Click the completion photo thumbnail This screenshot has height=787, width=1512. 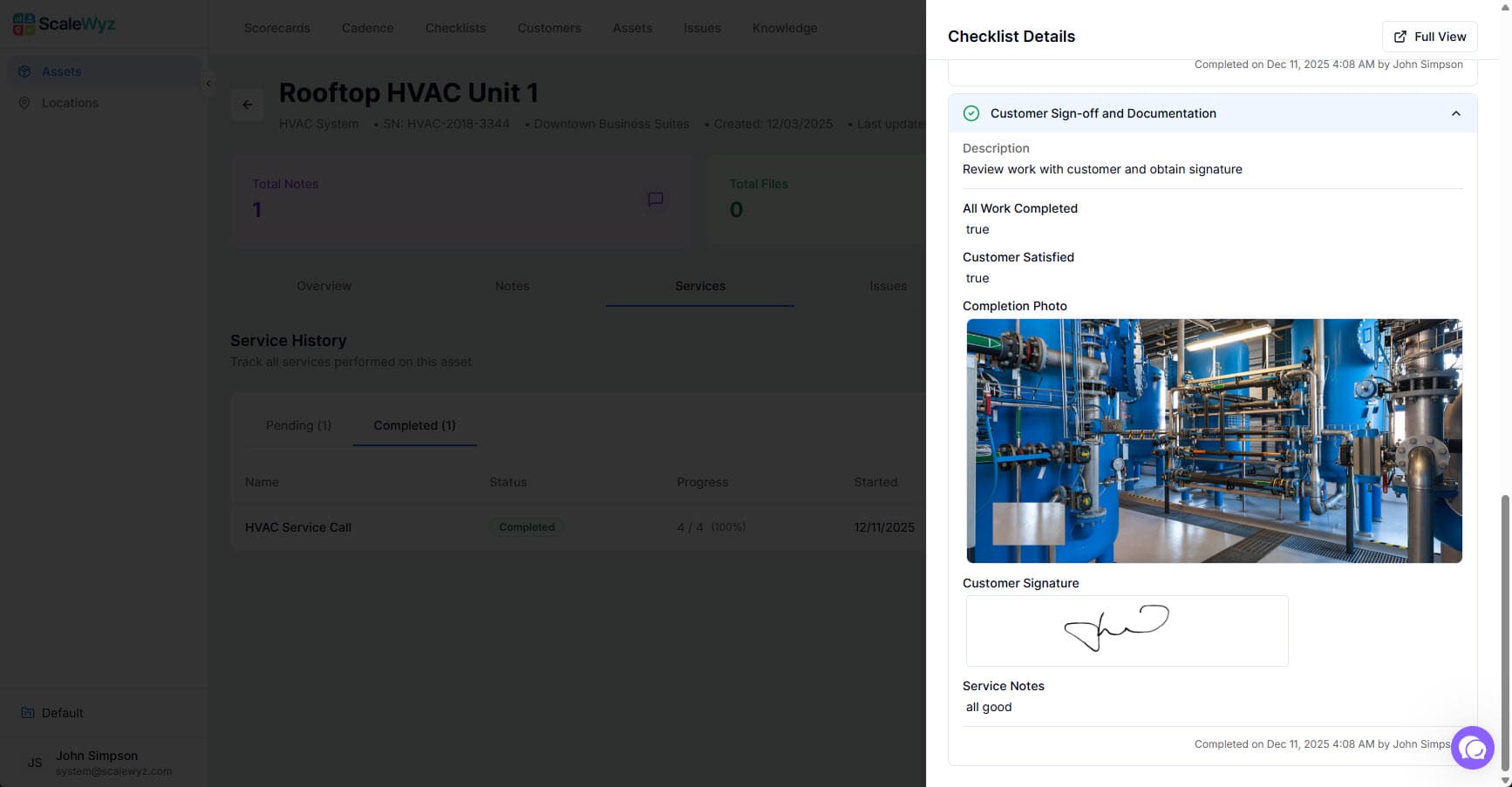1213,440
